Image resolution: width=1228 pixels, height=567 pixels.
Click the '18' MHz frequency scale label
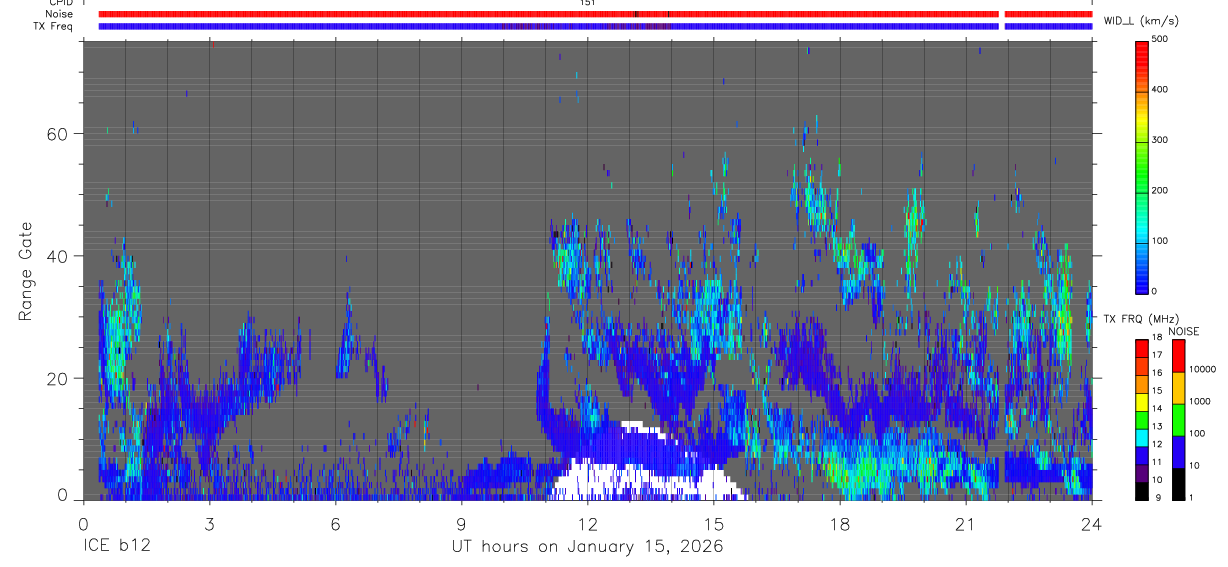[1156, 339]
